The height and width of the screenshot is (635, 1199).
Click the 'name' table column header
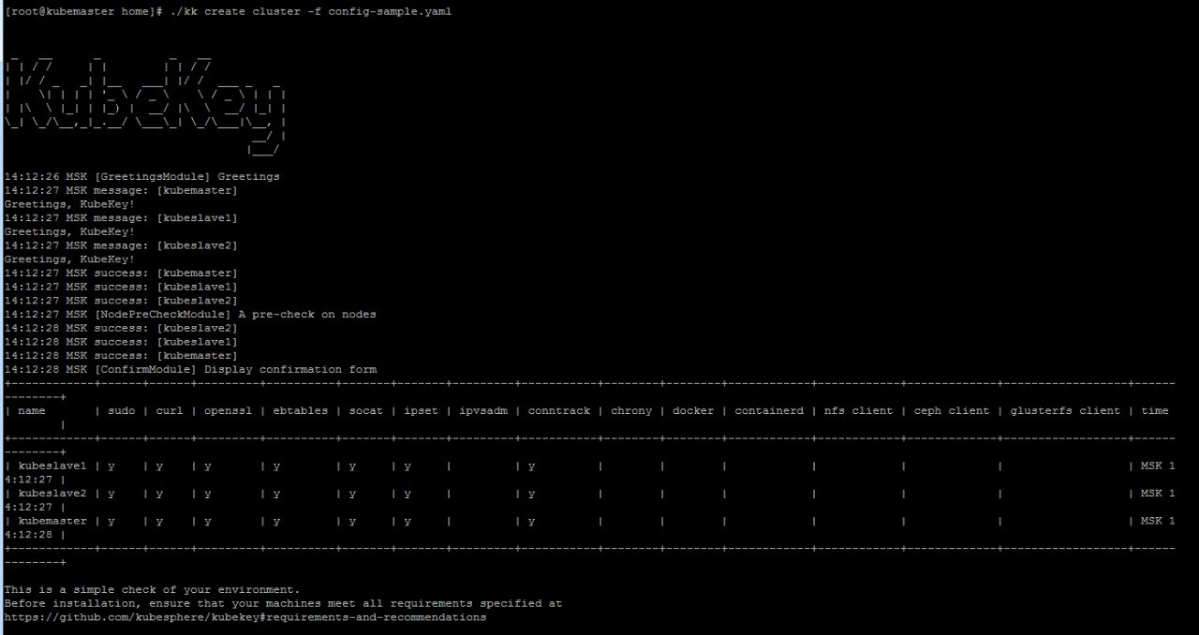coord(31,411)
